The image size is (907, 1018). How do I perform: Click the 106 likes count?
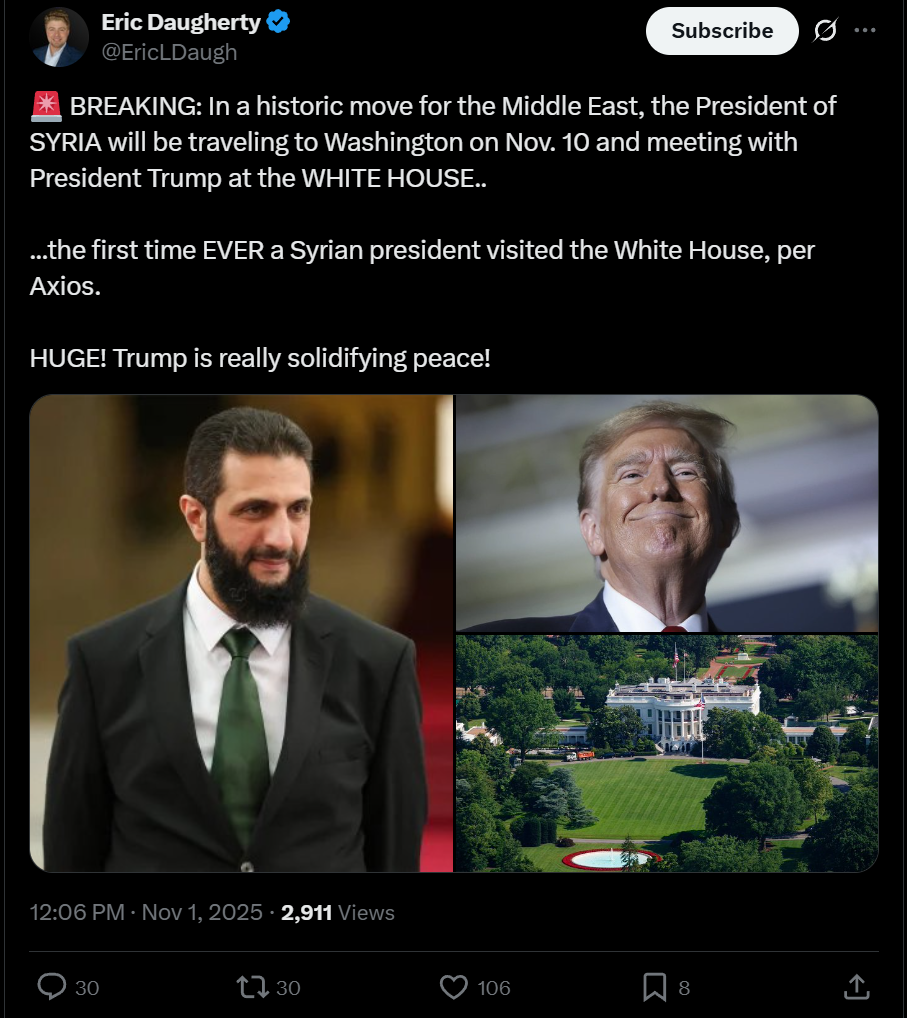[493, 988]
